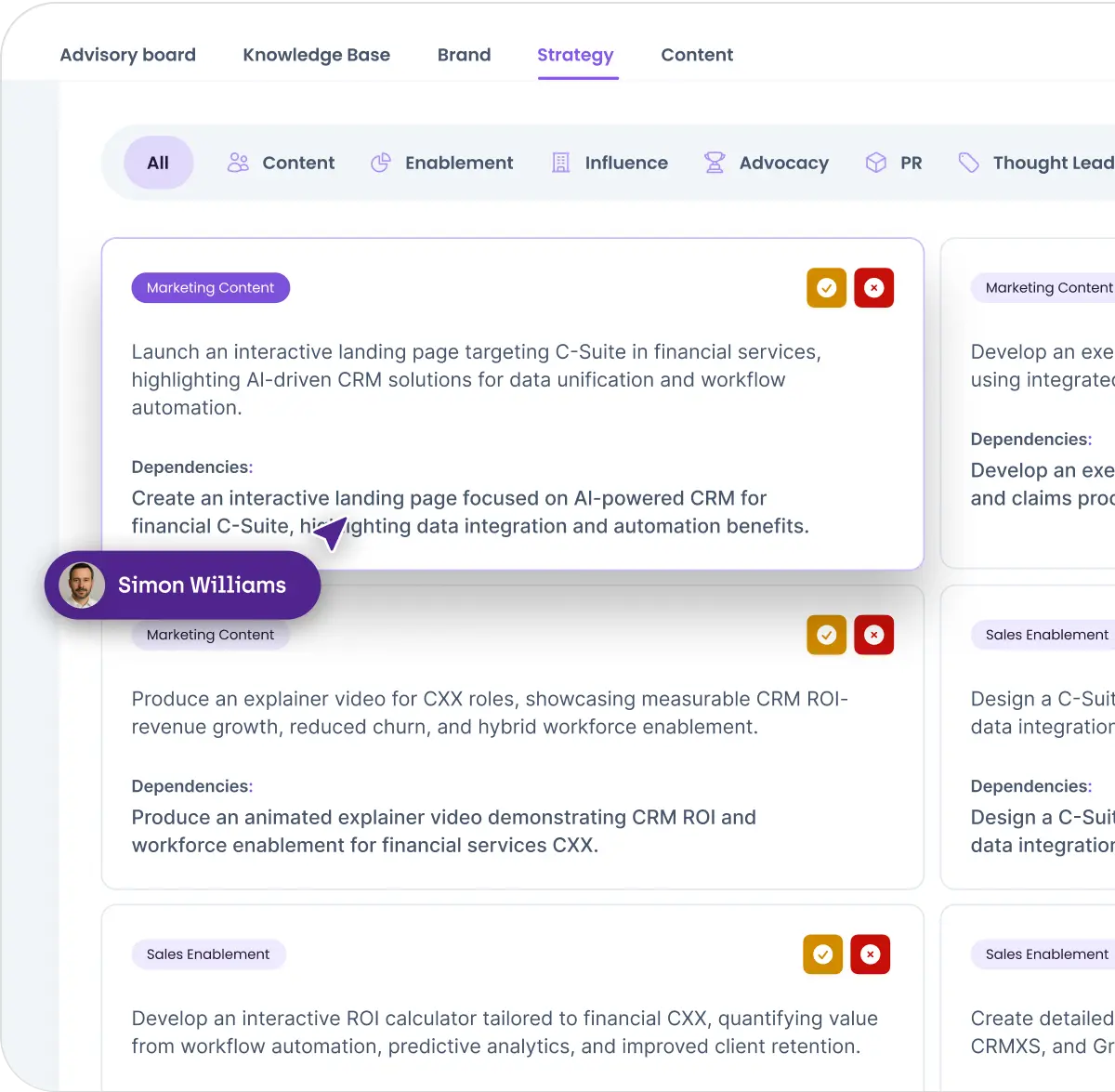This screenshot has height=1092, width=1115.
Task: Click the pie chart icon beside Enablement
Action: pyautogui.click(x=381, y=163)
